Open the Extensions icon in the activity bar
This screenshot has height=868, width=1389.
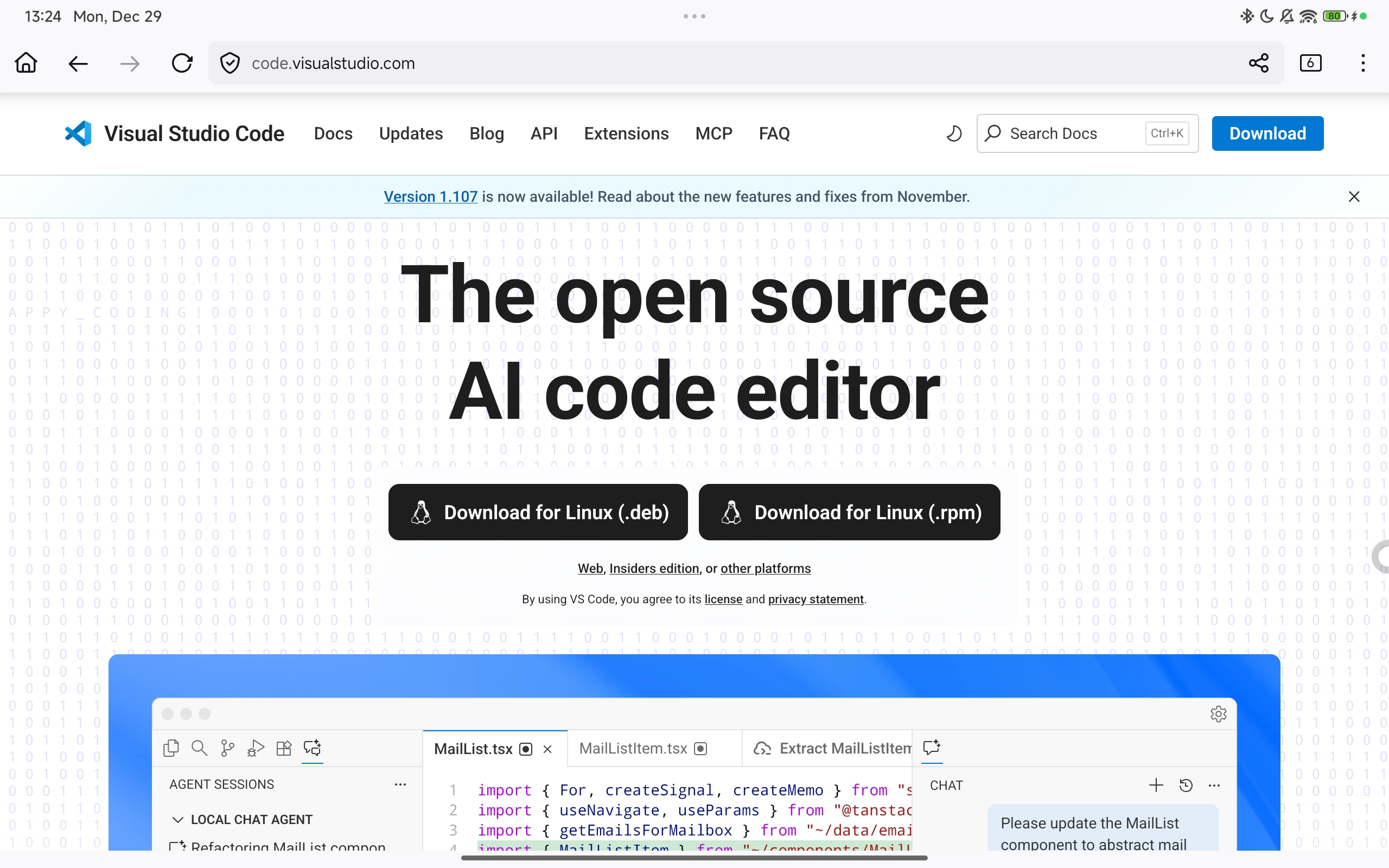[x=284, y=748]
